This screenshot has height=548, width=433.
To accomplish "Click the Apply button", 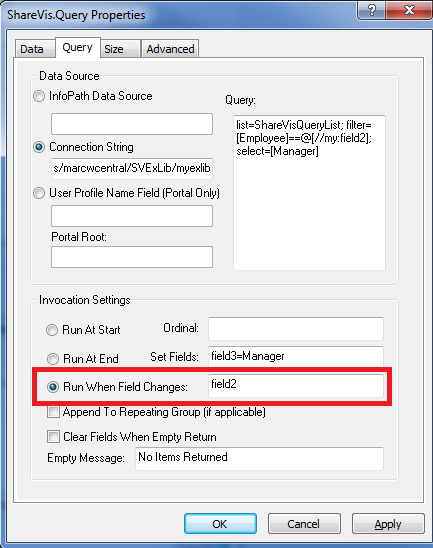I will [x=388, y=524].
